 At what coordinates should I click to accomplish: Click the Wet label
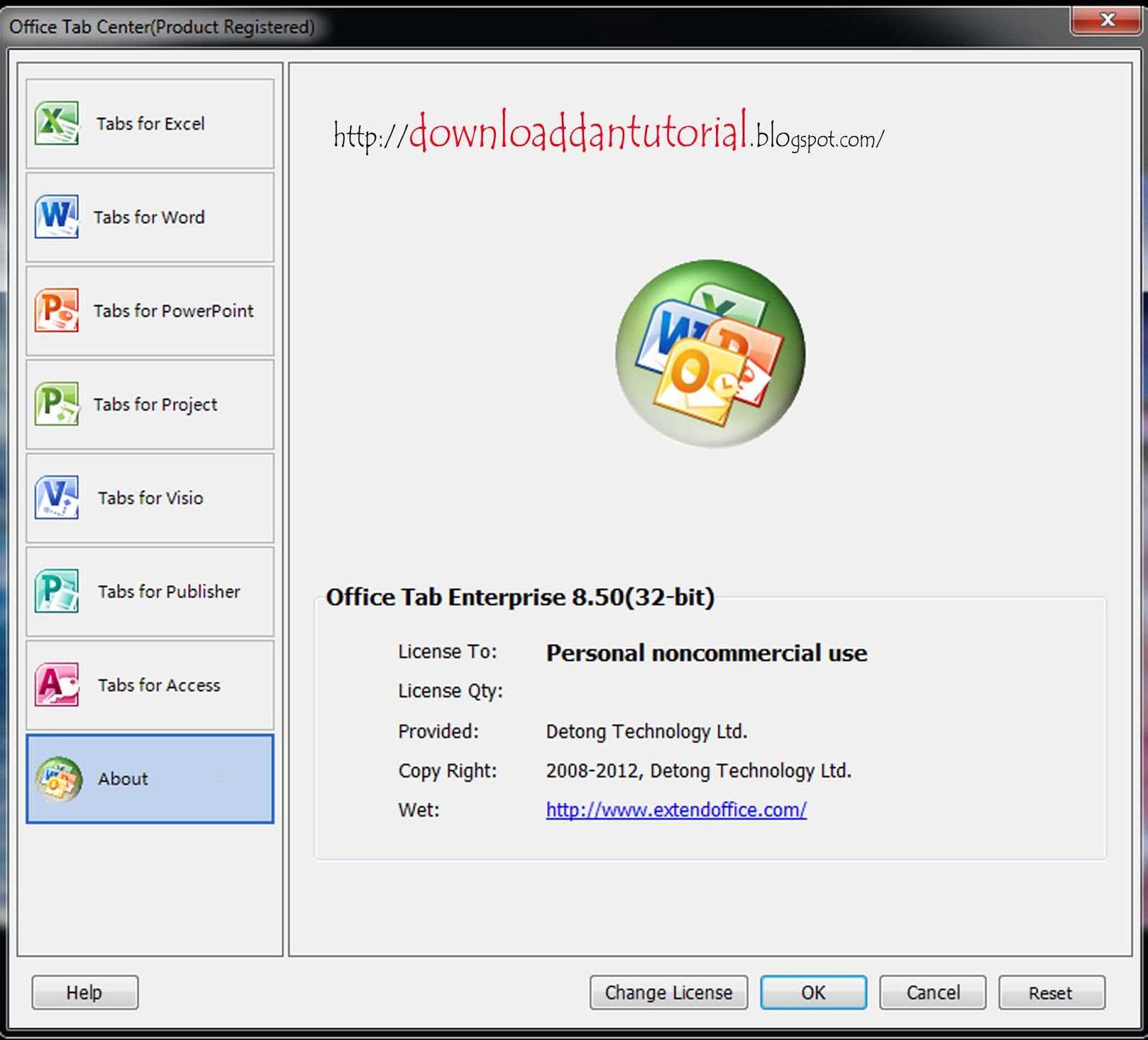[x=418, y=810]
